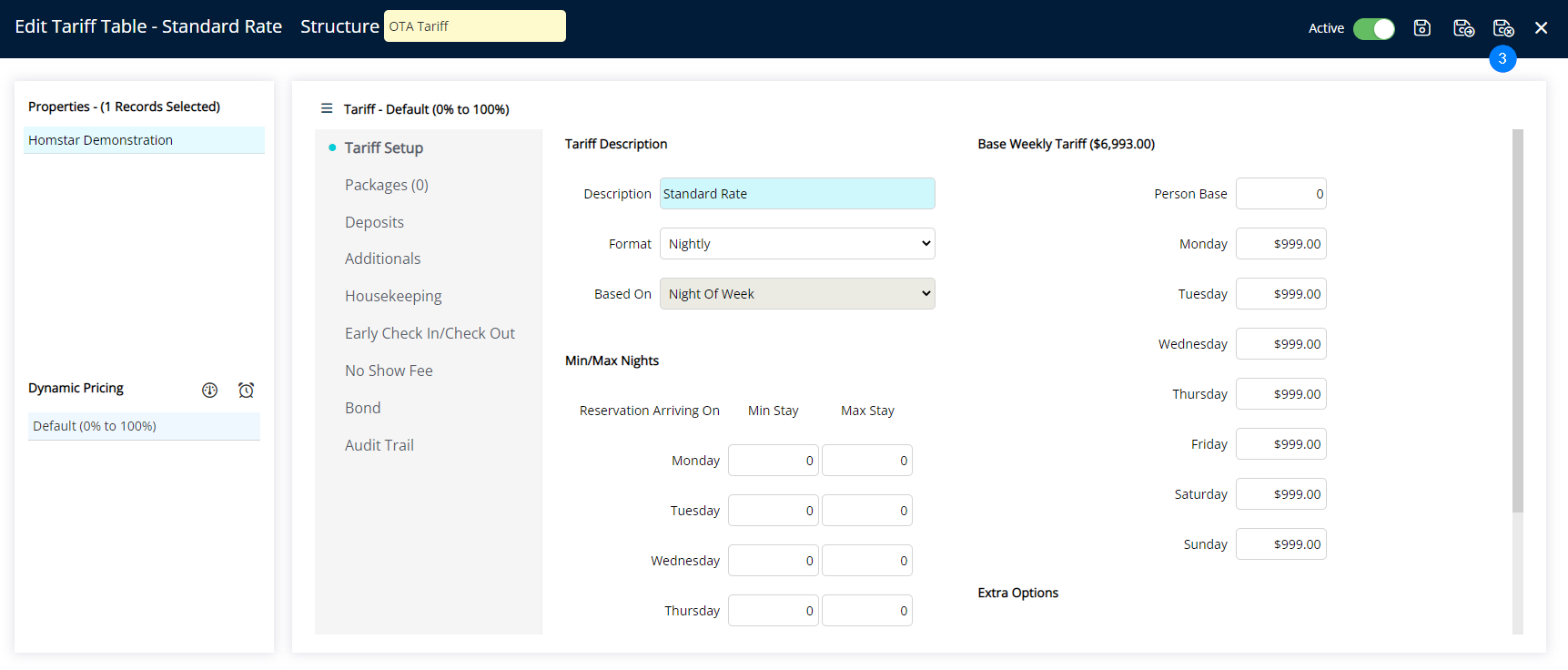Click the save-with-X icon in header
Image resolution: width=1568 pixels, height=670 pixels.
click(x=1503, y=28)
